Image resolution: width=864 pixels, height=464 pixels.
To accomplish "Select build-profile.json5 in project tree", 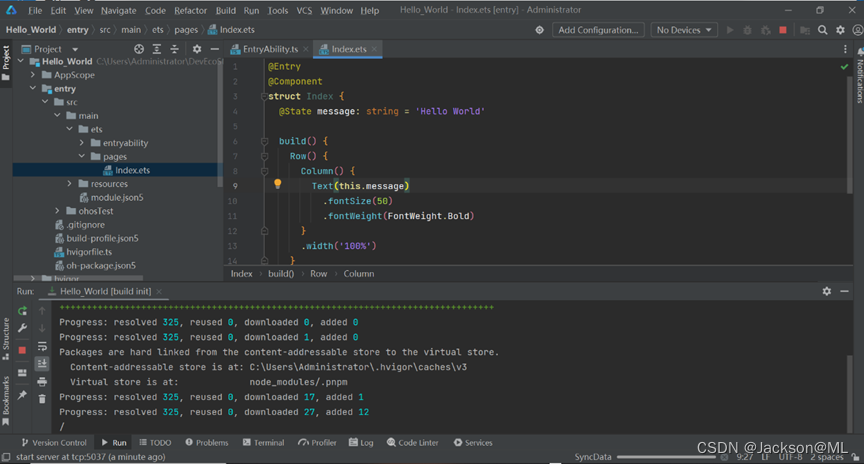I will point(101,238).
